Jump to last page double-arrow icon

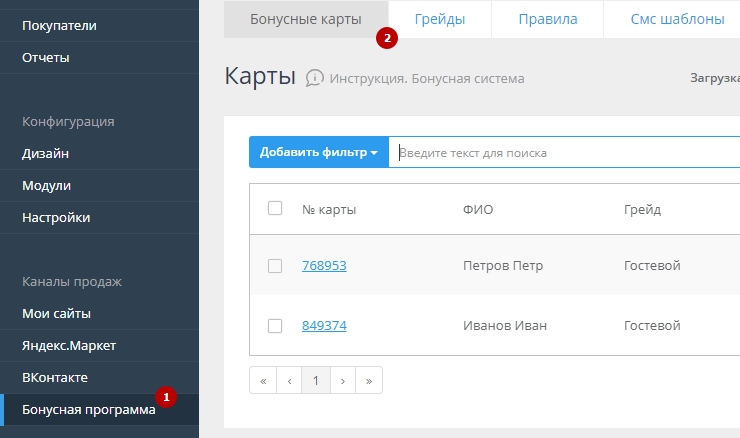click(369, 381)
